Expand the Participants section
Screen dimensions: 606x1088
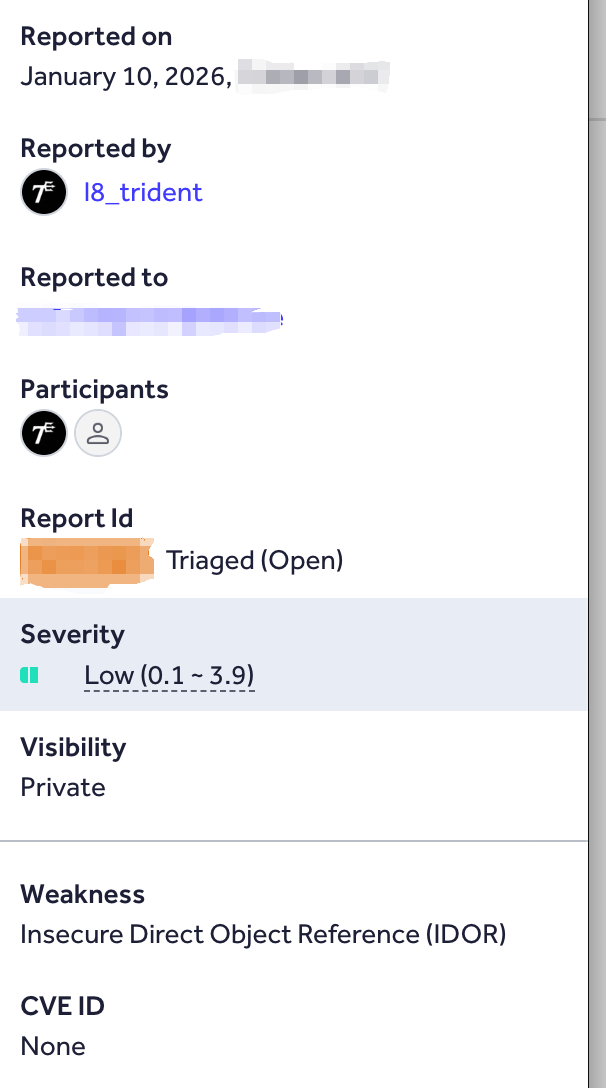[x=94, y=389]
